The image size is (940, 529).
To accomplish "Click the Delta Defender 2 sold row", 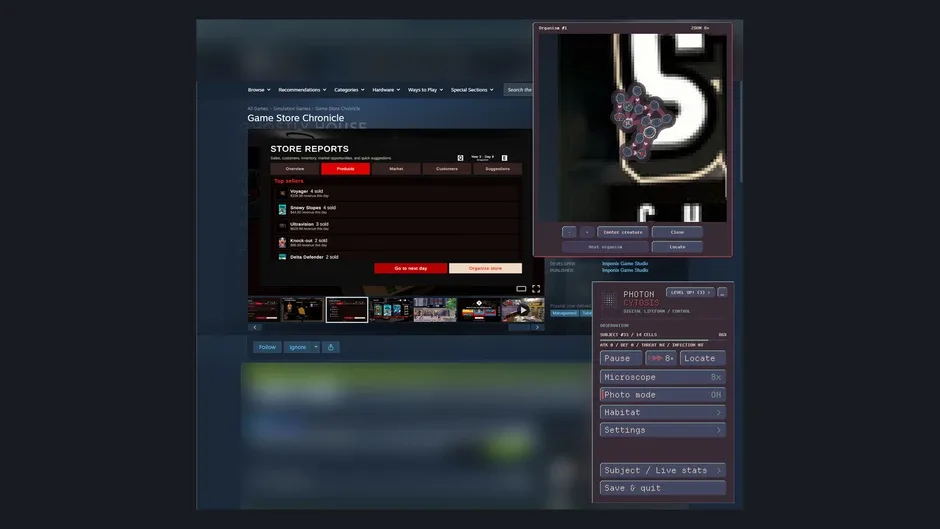I will pyautogui.click(x=396, y=257).
